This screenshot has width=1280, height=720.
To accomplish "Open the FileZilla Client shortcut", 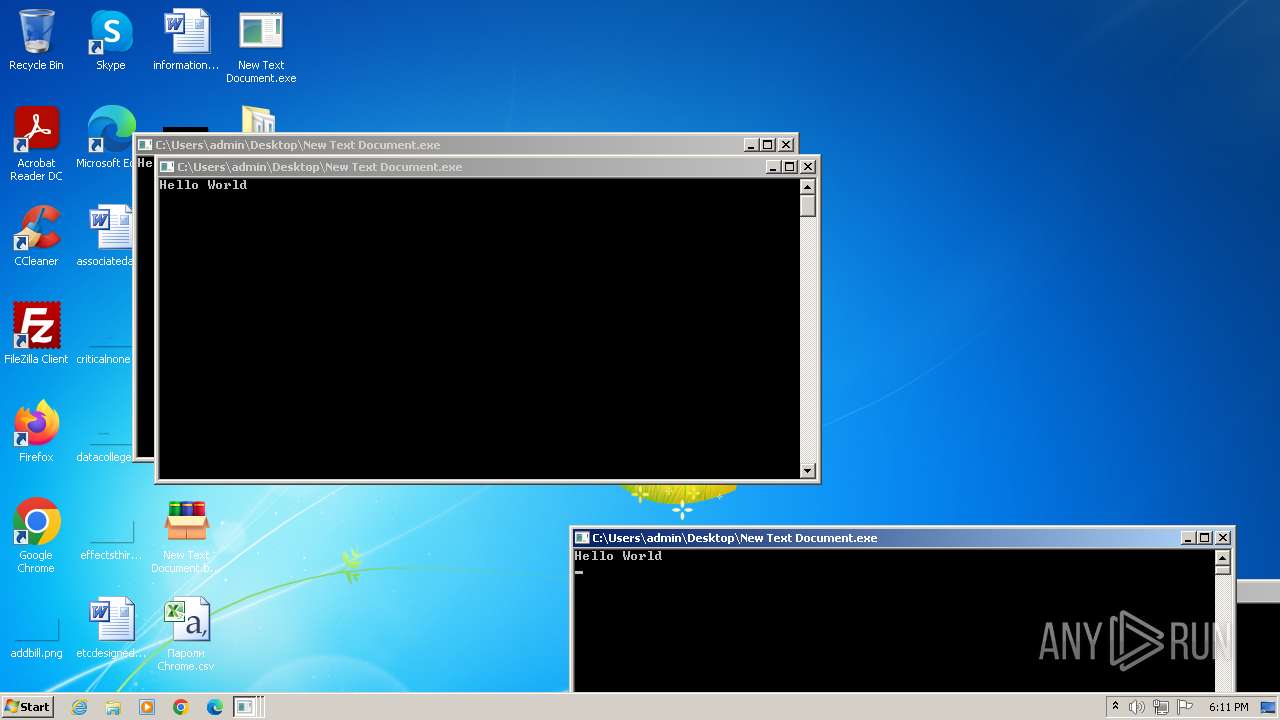I will point(36,334).
